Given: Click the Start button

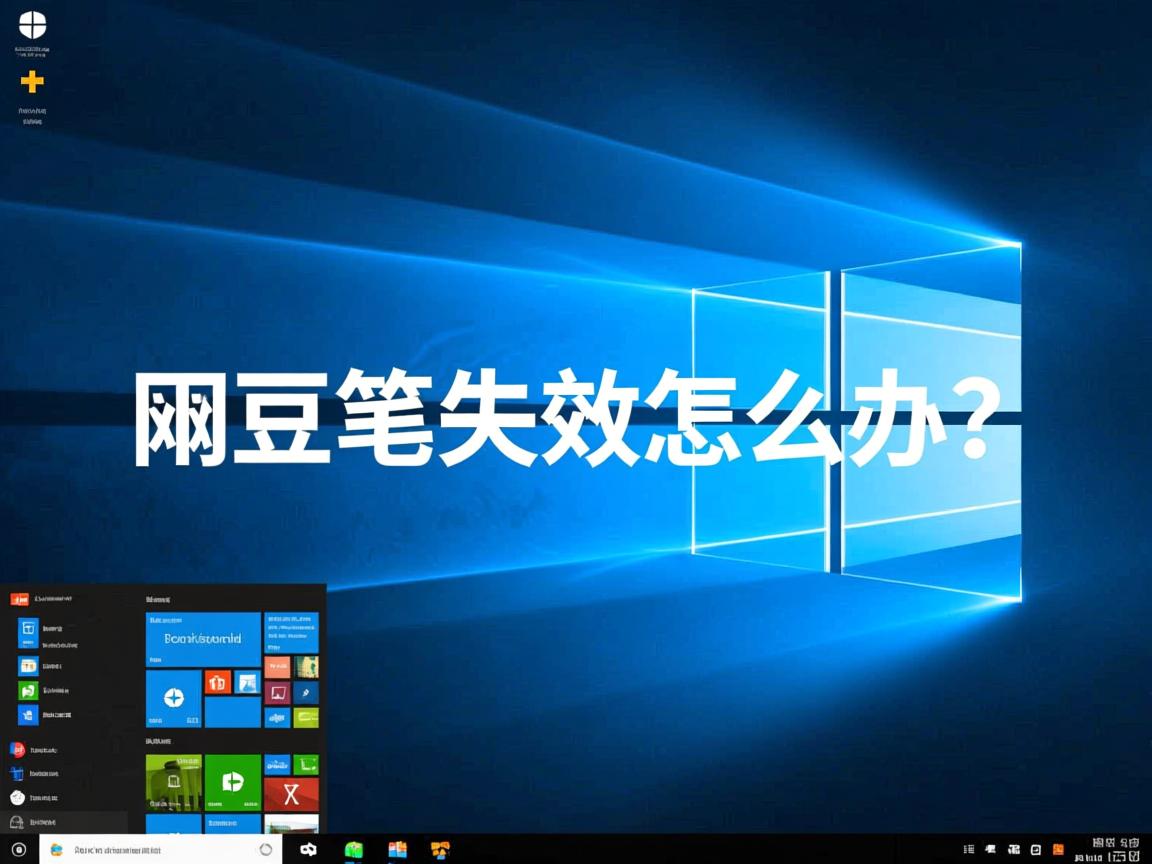Looking at the screenshot, I should tap(19, 849).
